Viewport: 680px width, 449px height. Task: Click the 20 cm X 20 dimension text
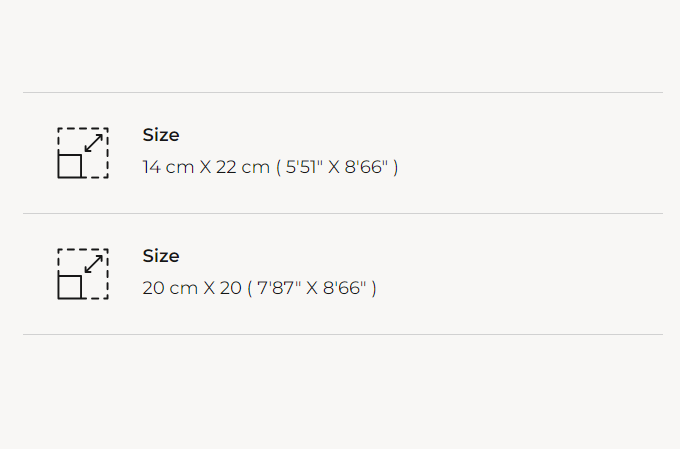pos(192,288)
